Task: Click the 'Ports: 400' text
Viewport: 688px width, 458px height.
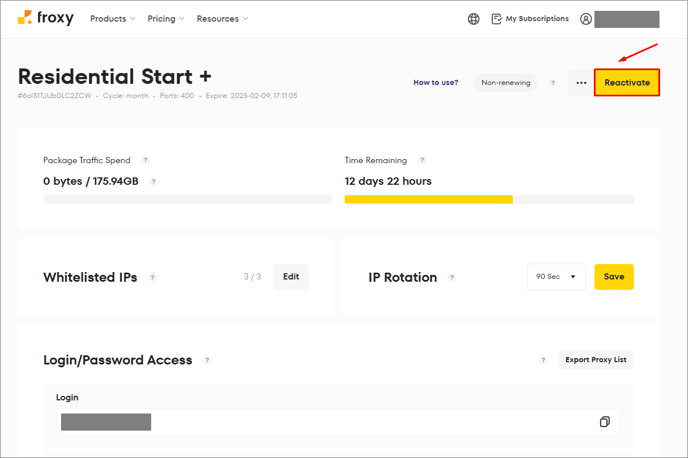Action: [177, 96]
